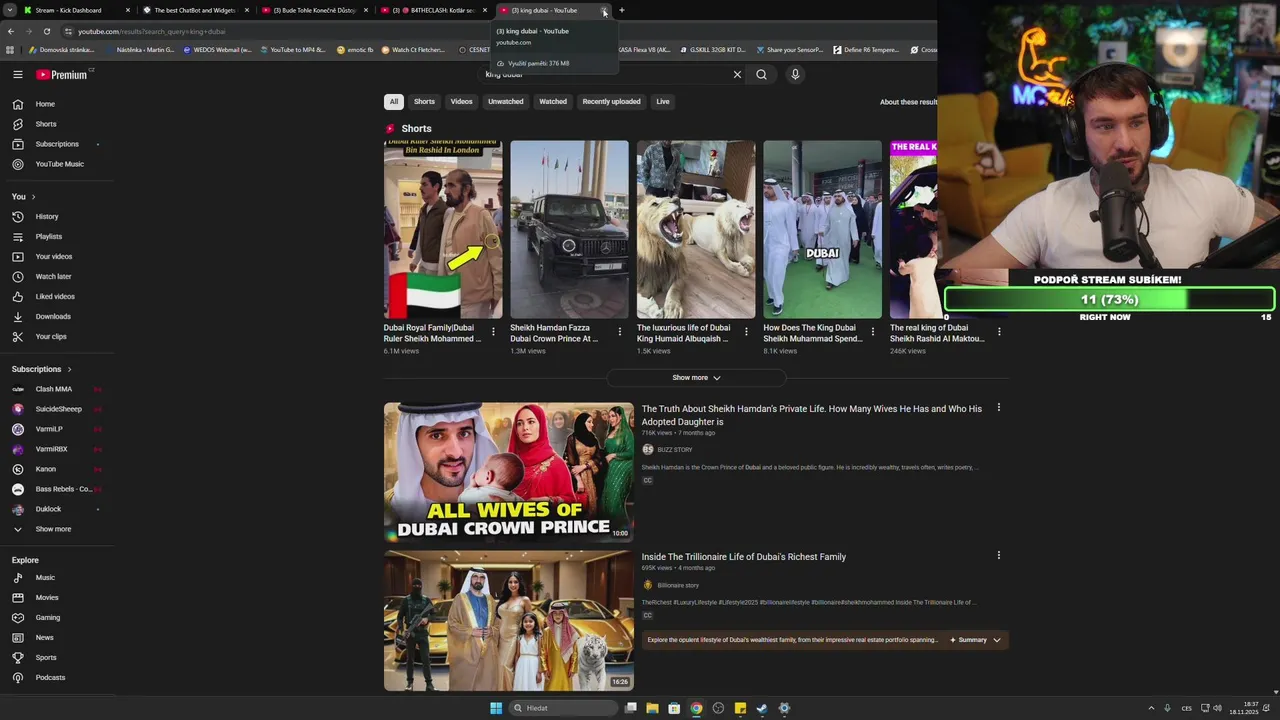Open Steam from taskbar
1280x720 pixels.
click(x=762, y=708)
